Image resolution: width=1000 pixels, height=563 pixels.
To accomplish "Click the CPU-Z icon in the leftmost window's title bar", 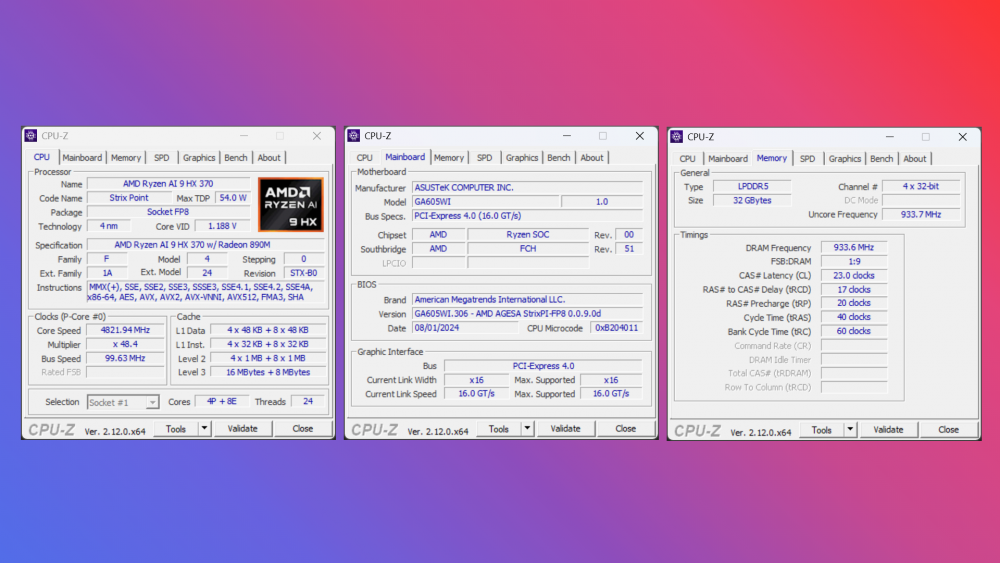I will point(31,136).
